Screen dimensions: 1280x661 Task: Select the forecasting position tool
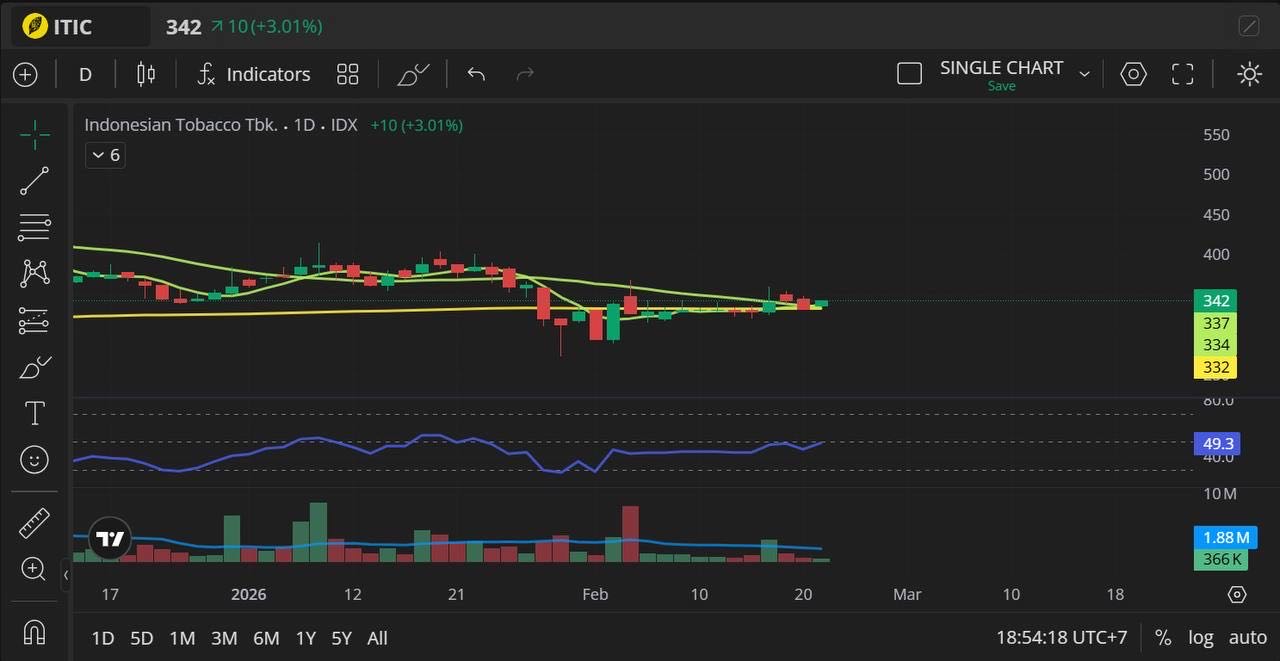tap(34, 320)
